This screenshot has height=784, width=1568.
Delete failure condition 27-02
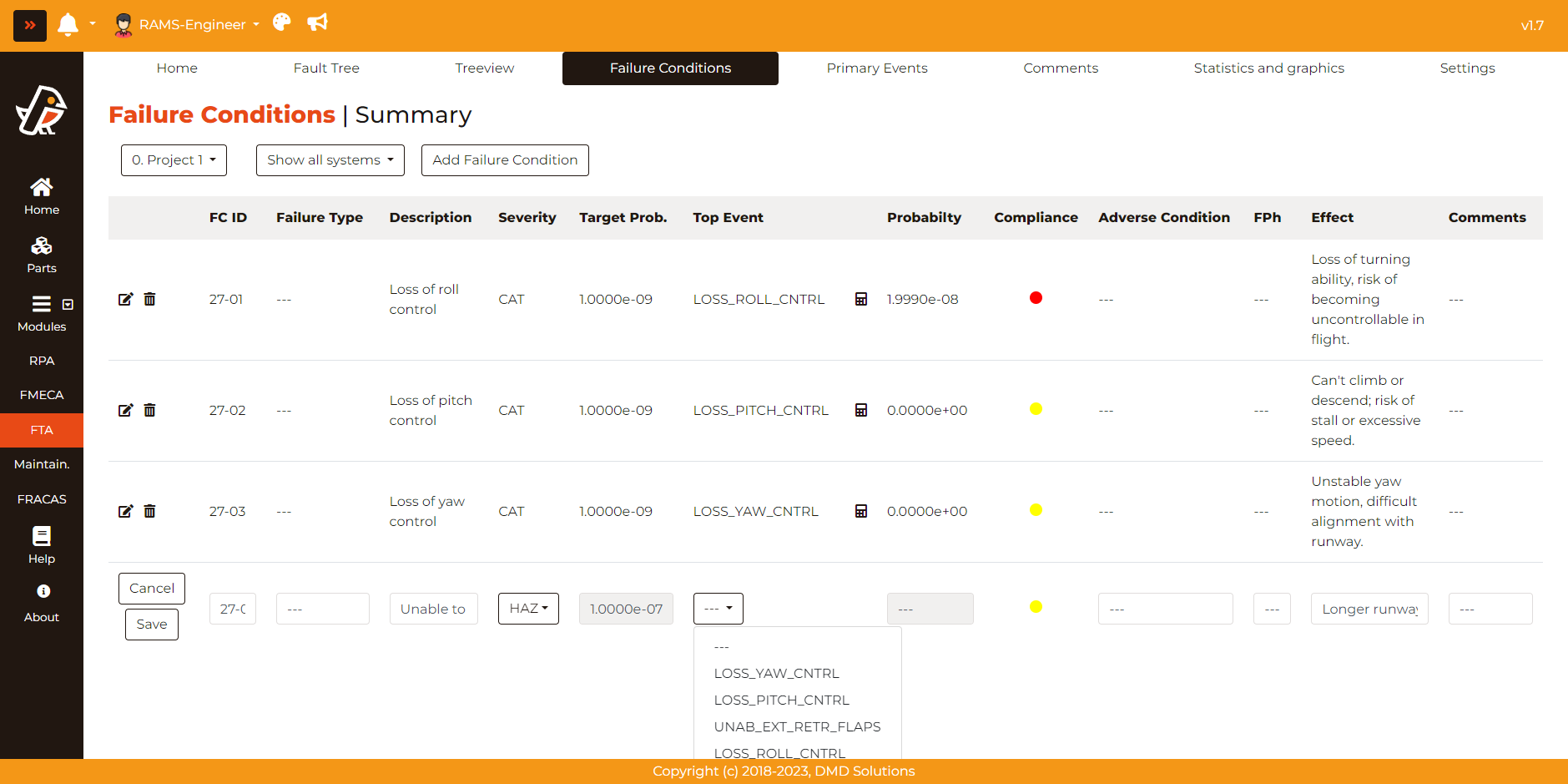pos(149,410)
